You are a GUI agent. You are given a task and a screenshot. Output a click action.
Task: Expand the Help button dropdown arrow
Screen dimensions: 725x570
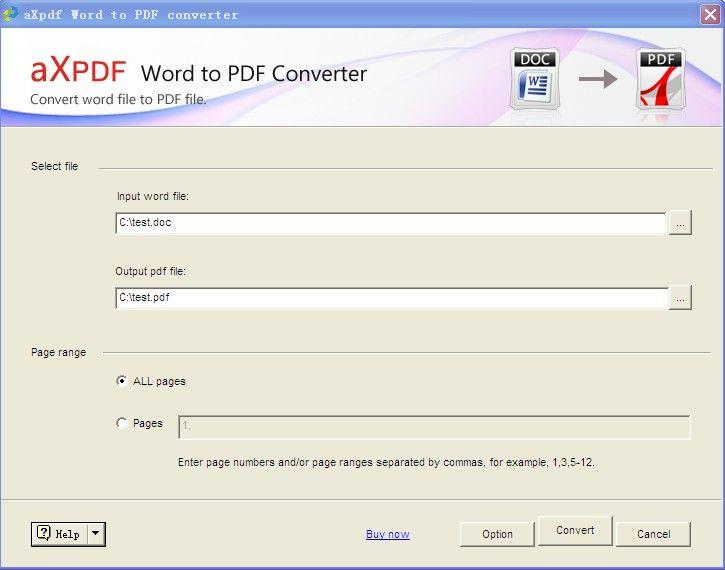pos(96,534)
